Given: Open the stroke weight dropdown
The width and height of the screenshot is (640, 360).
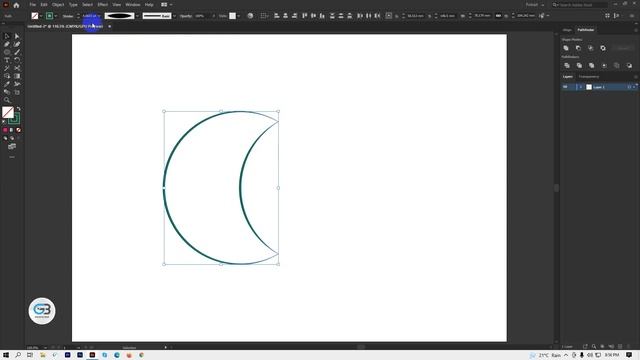Looking at the screenshot, I should click(99, 16).
